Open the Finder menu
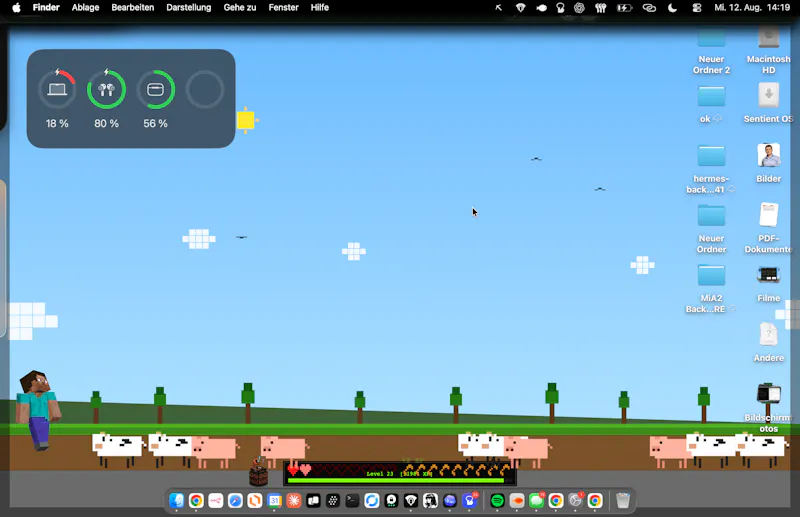The width and height of the screenshot is (800, 517). (46, 8)
